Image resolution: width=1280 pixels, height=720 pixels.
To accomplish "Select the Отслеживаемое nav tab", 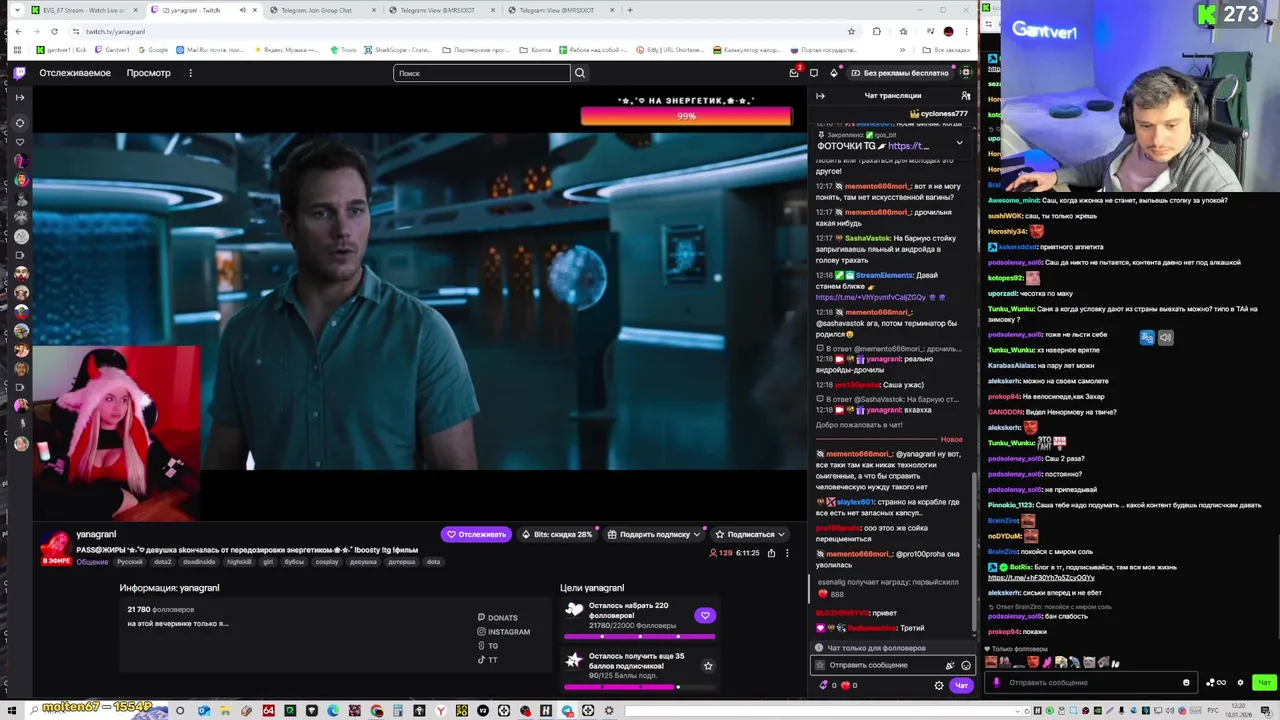I will (75, 73).
